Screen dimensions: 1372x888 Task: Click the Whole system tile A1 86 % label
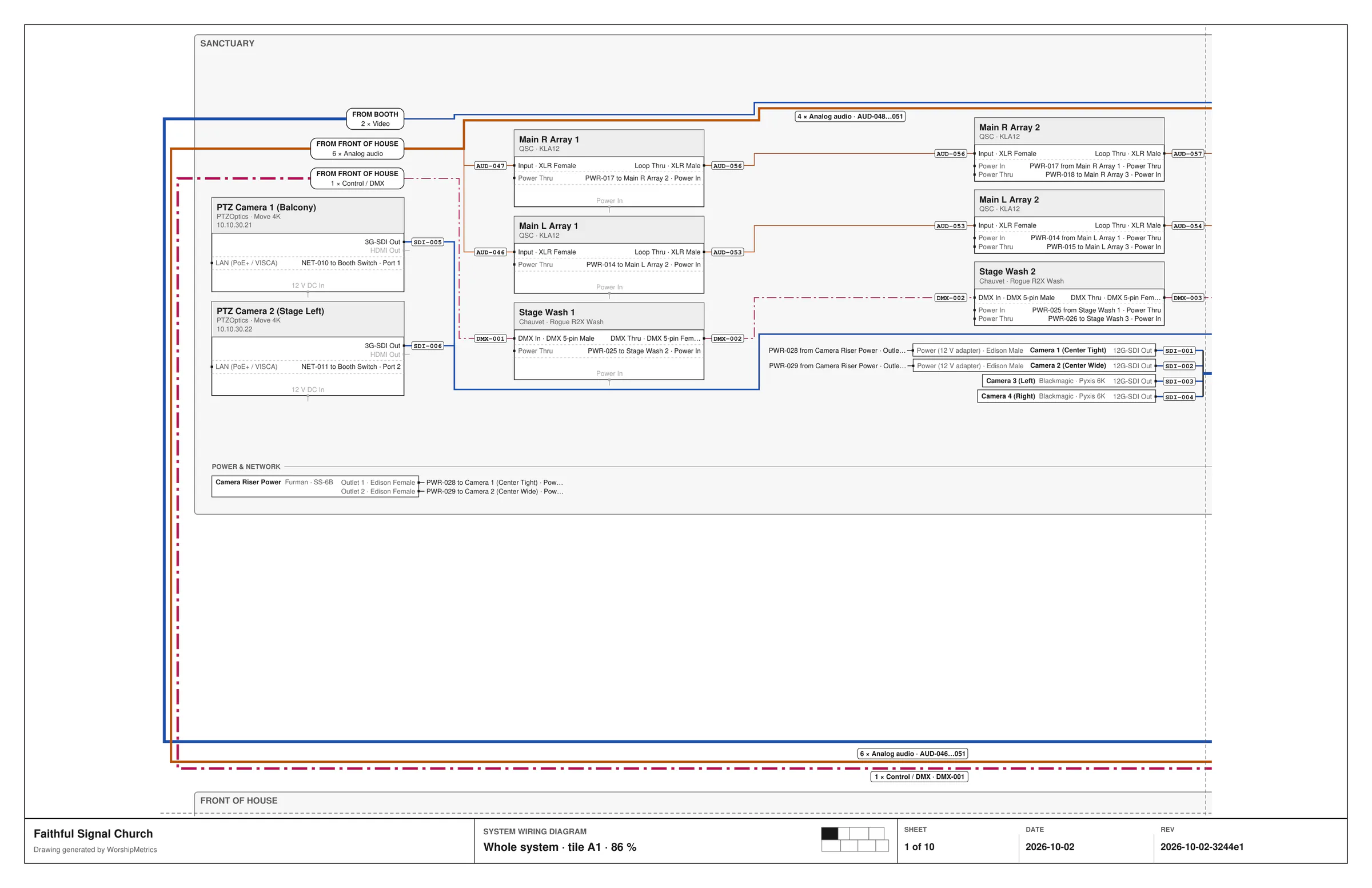560,847
